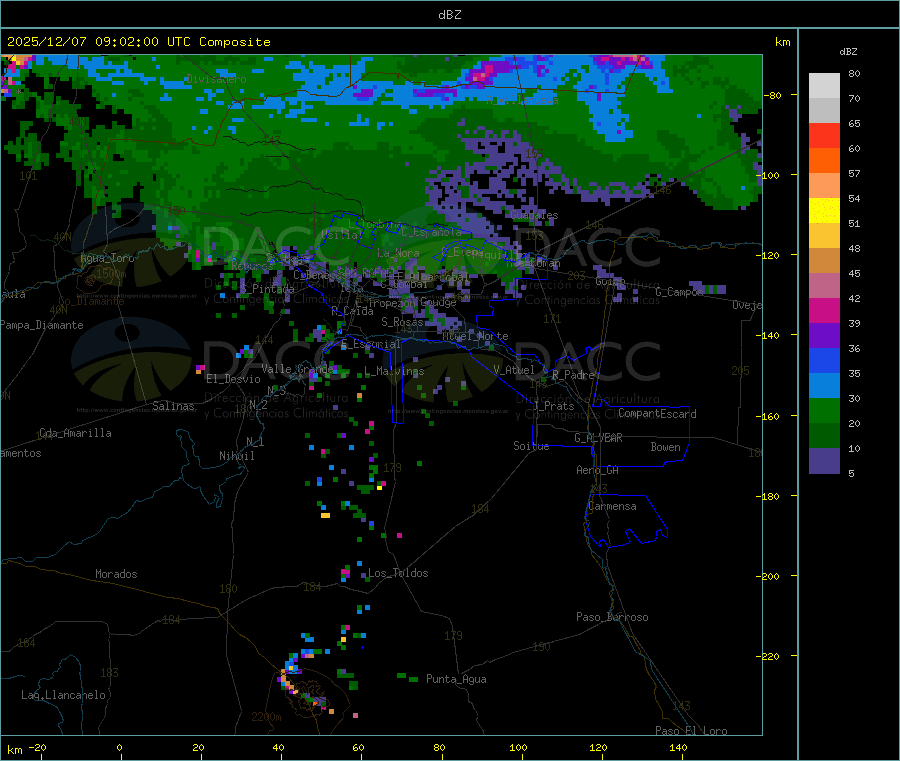
Task: Click the Soitue location label
Action: [x=531, y=446]
